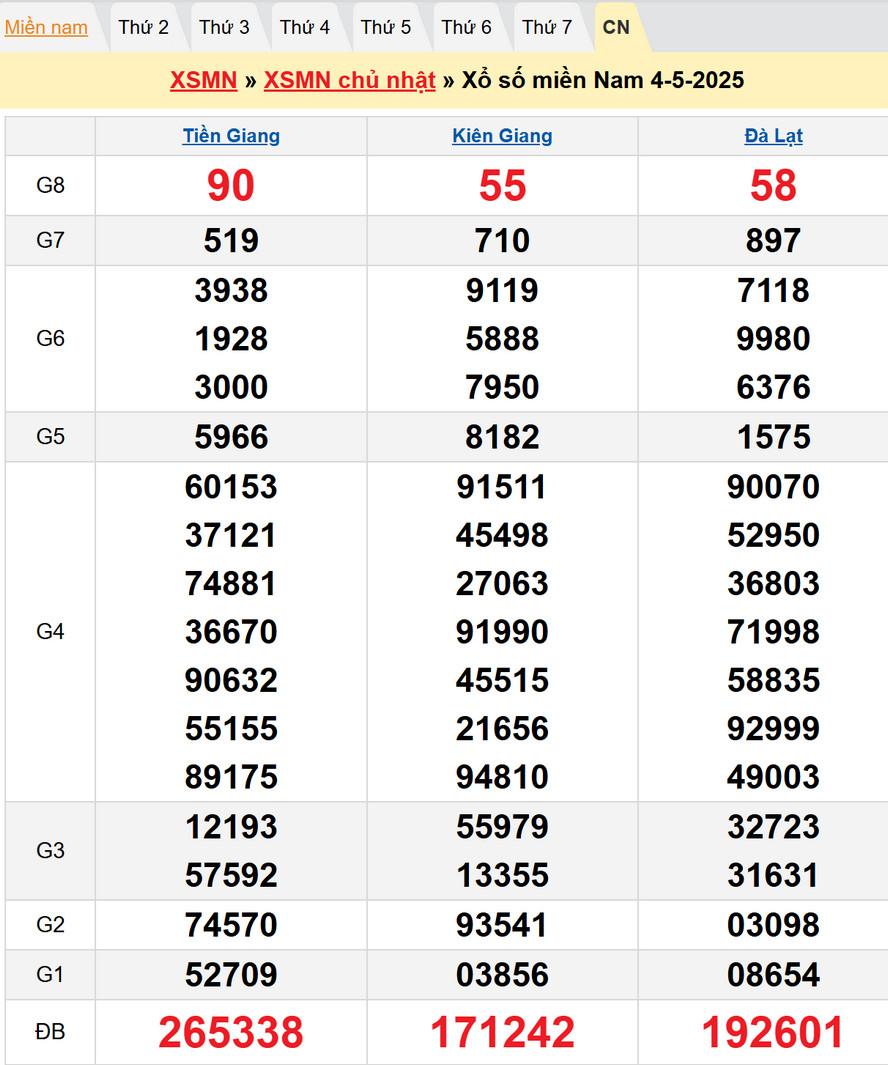Viewport: 888px width, 1065px height.
Task: Open the Kiên Giang column header link
Action: pyautogui.click(x=502, y=136)
